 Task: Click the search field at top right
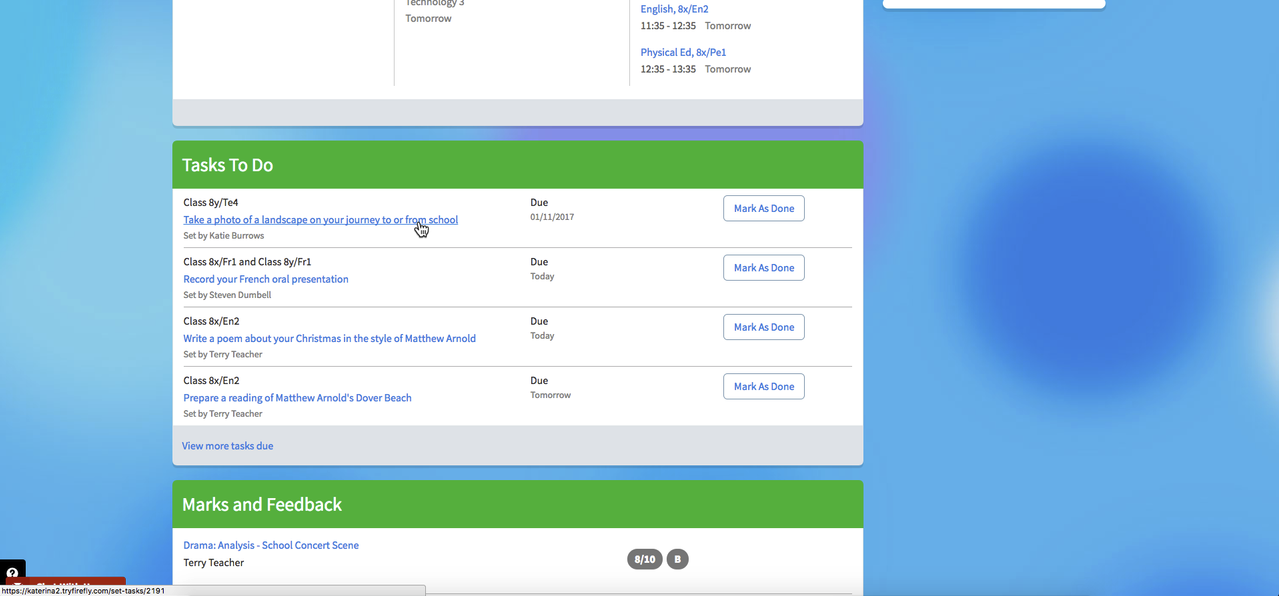[x=992, y=3]
